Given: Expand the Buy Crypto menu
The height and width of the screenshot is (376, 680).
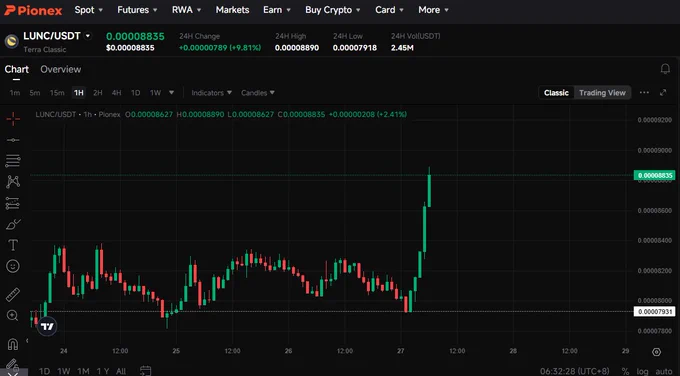Looking at the screenshot, I should (333, 10).
